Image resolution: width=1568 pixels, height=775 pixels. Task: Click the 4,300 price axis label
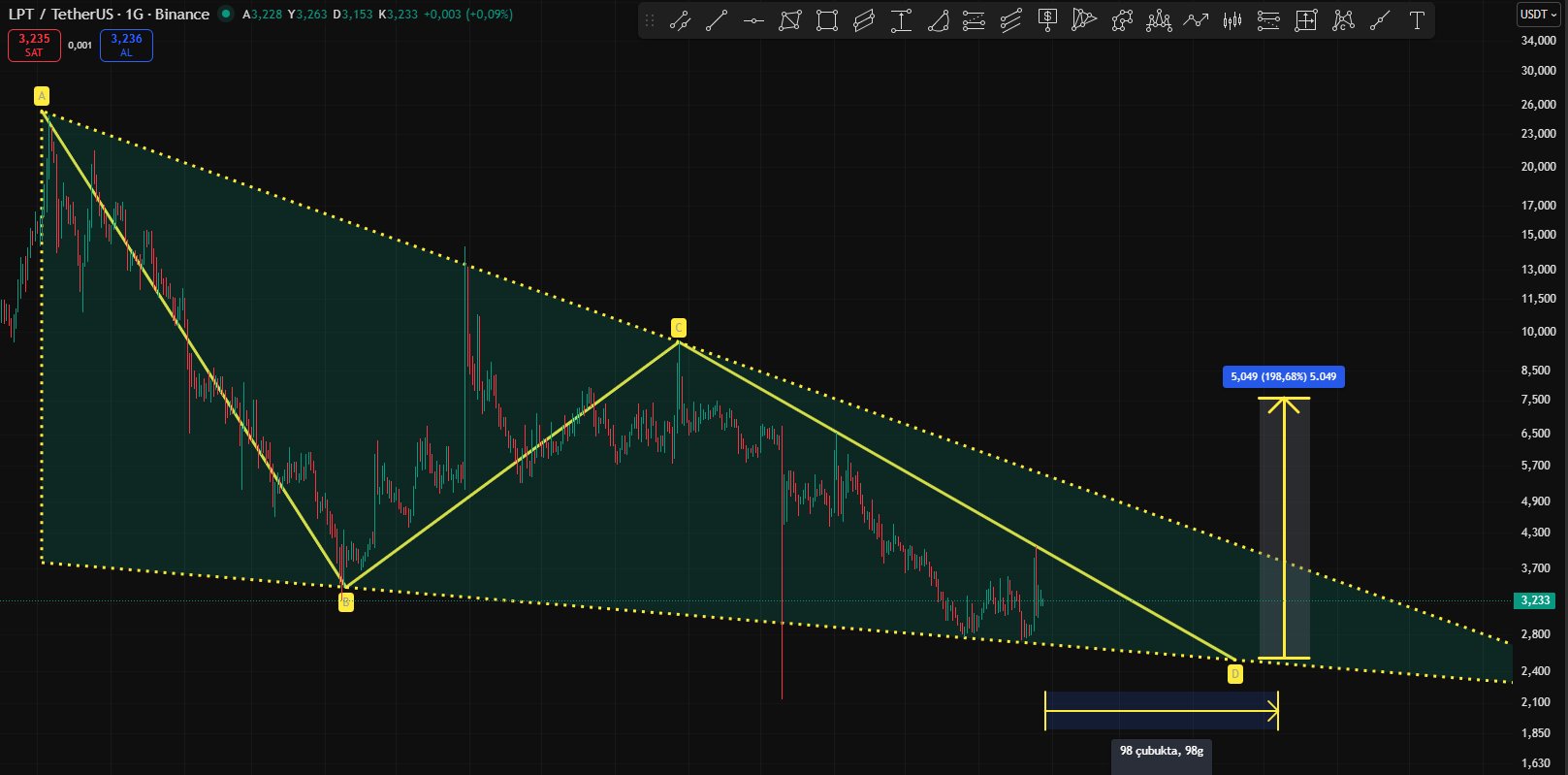[x=1536, y=533]
